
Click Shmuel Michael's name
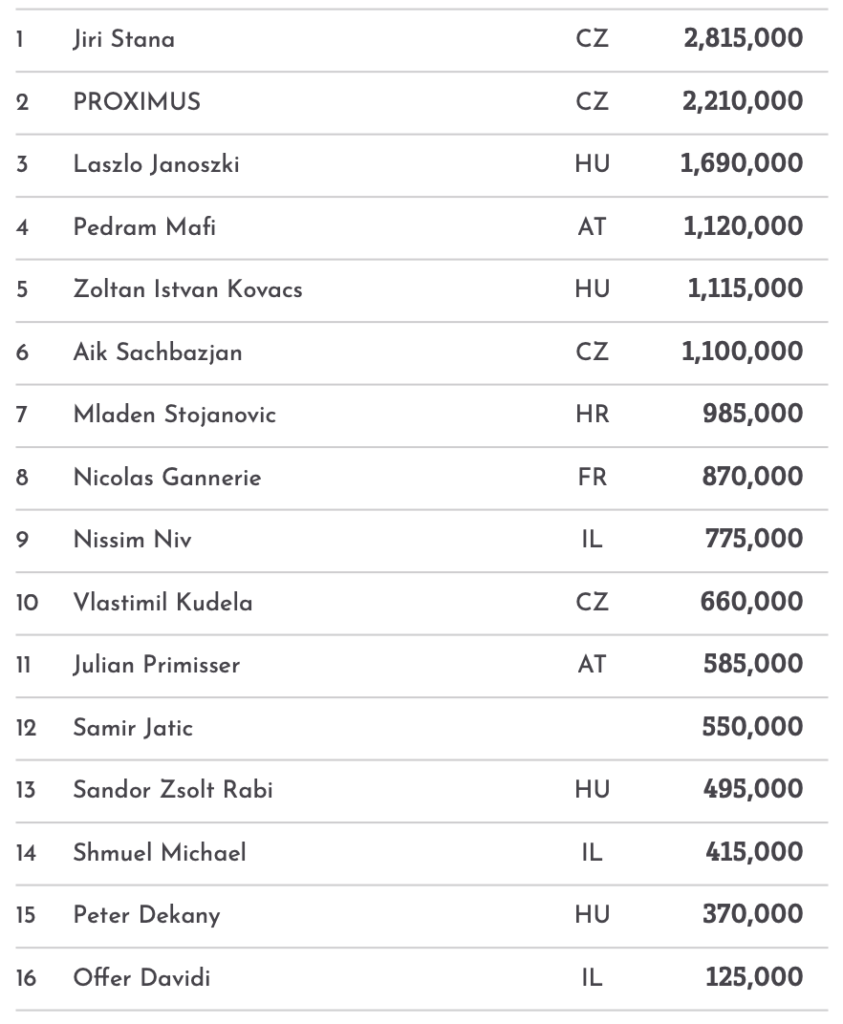click(160, 852)
